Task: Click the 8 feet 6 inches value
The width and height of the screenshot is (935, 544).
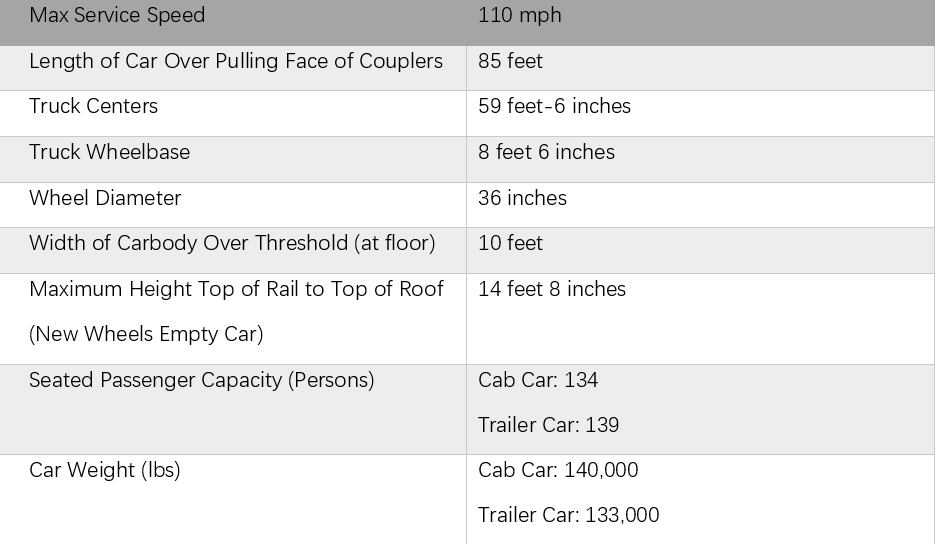Action: point(546,152)
